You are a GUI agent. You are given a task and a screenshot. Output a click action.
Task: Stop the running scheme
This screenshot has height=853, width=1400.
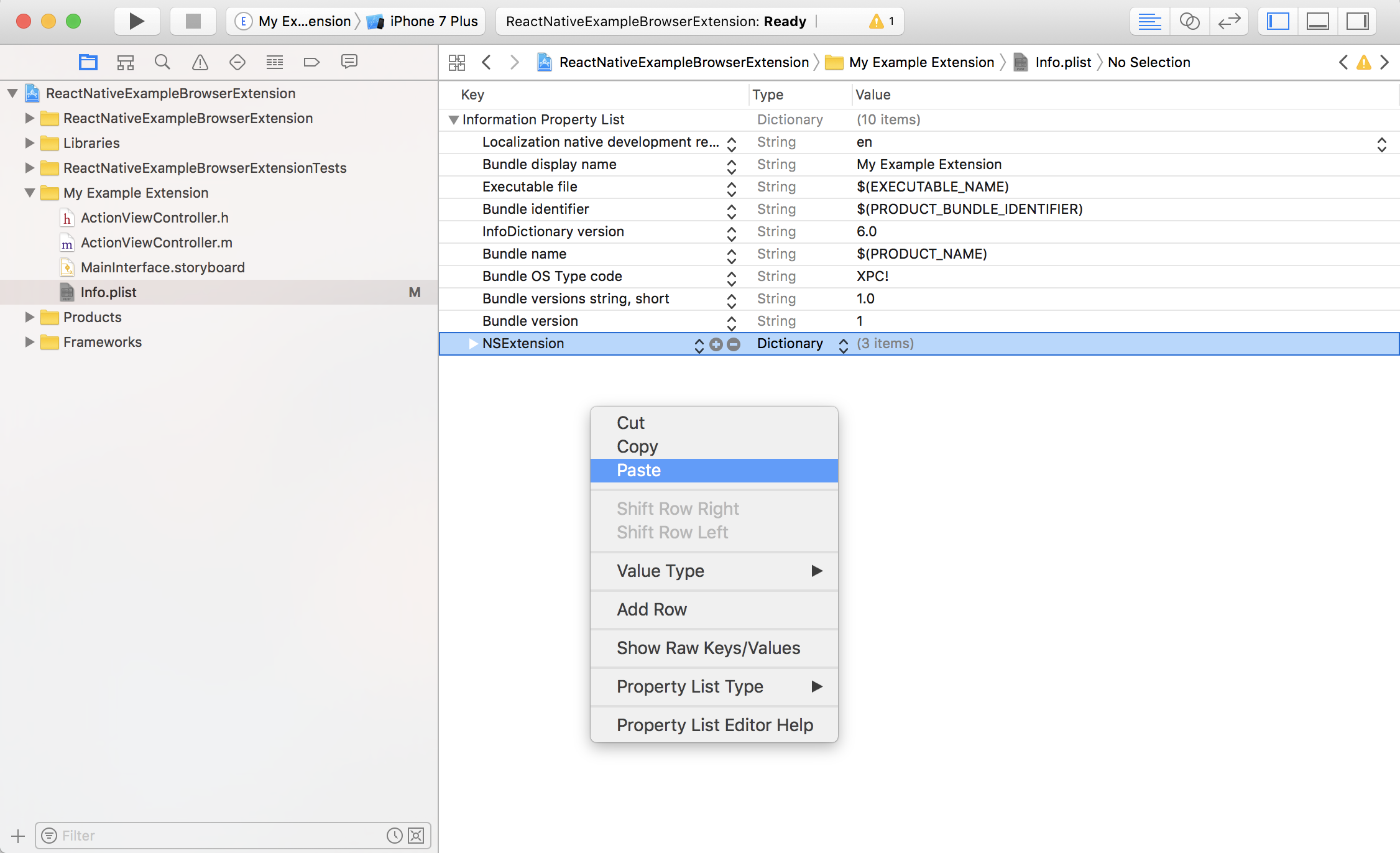click(x=193, y=21)
